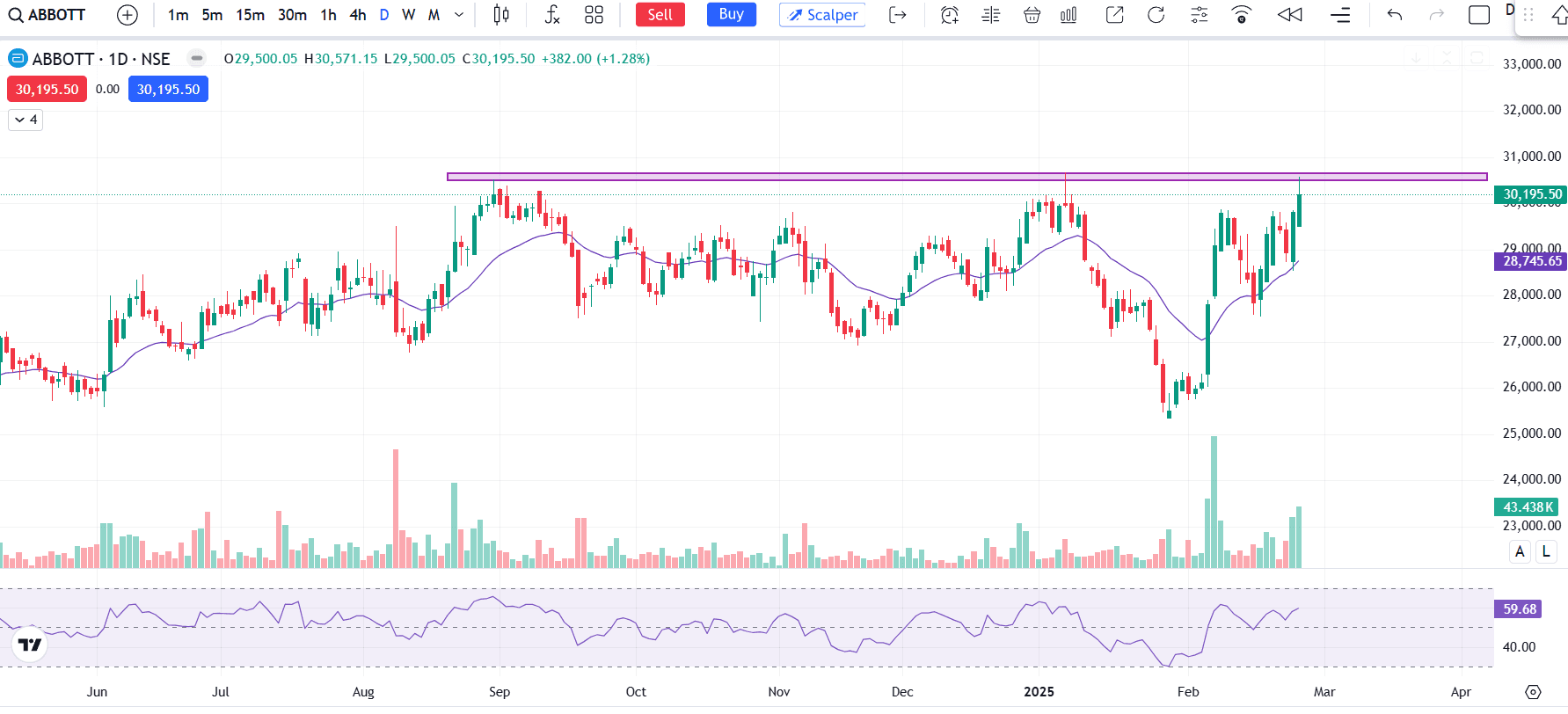The image size is (1568, 714).
Task: Switch to the 5m timeframe
Action: click(x=212, y=15)
